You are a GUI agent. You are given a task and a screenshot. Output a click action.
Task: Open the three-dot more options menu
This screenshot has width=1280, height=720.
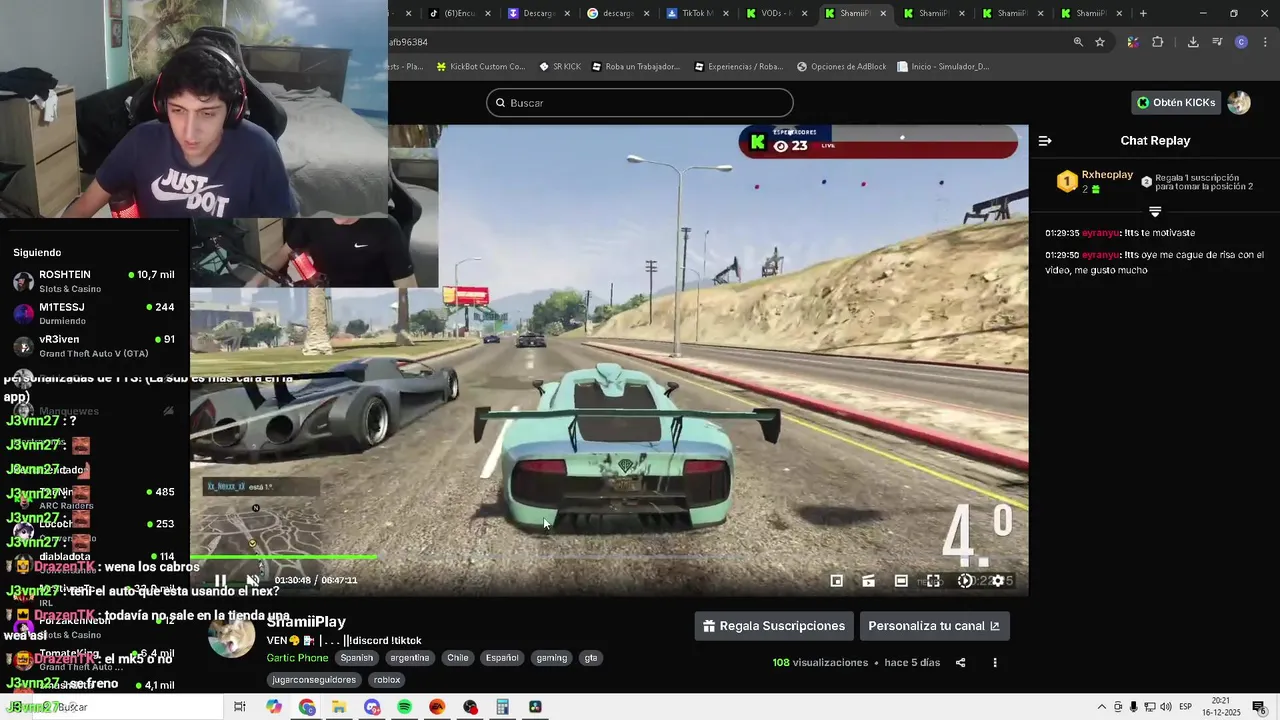(995, 662)
